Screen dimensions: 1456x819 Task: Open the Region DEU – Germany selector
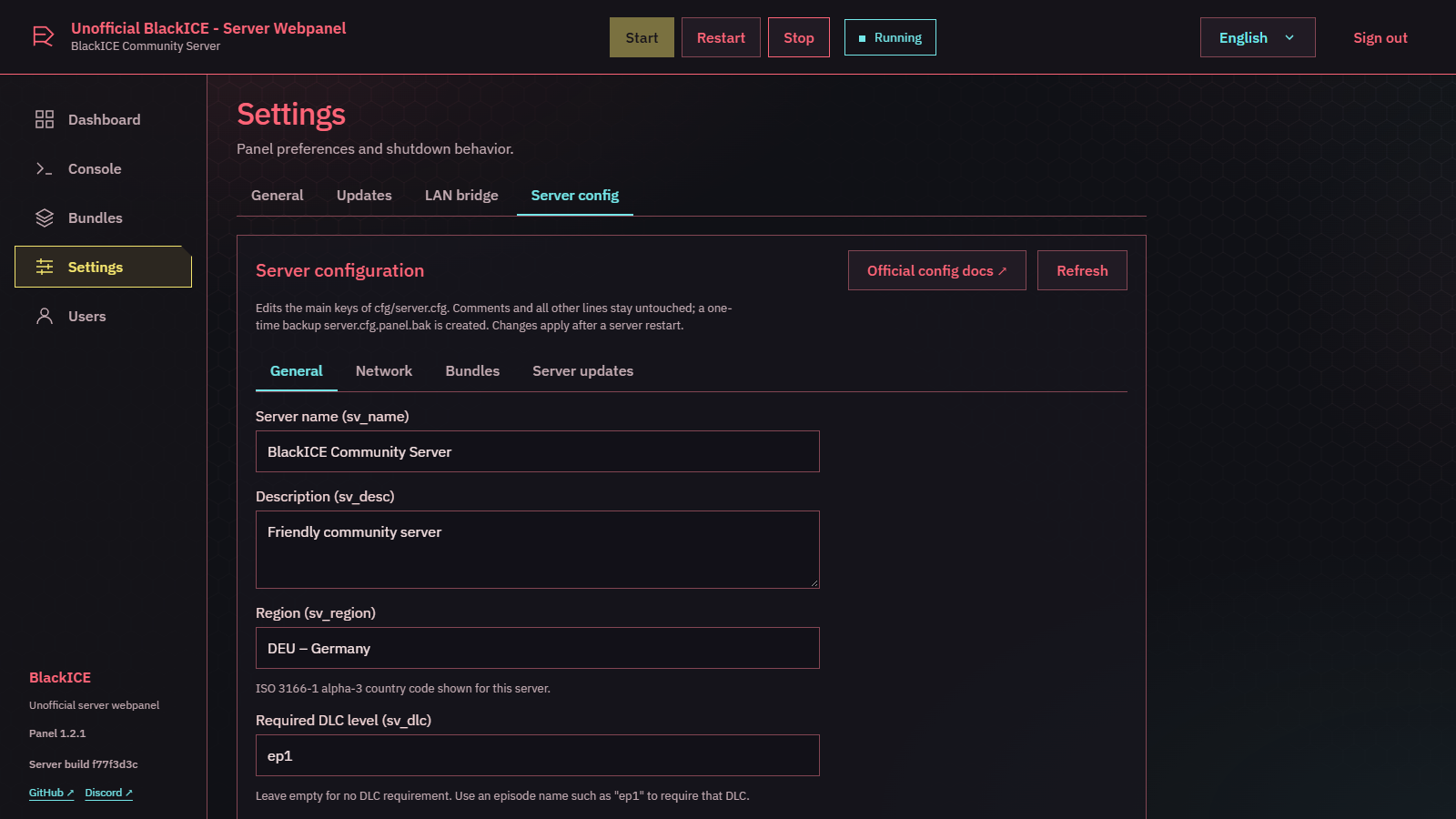coord(538,648)
